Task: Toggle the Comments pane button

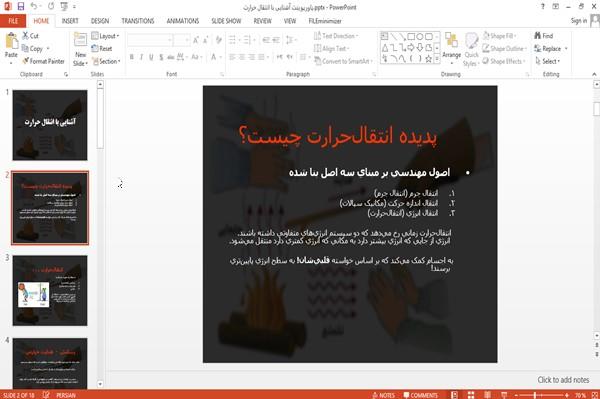Action: point(421,395)
